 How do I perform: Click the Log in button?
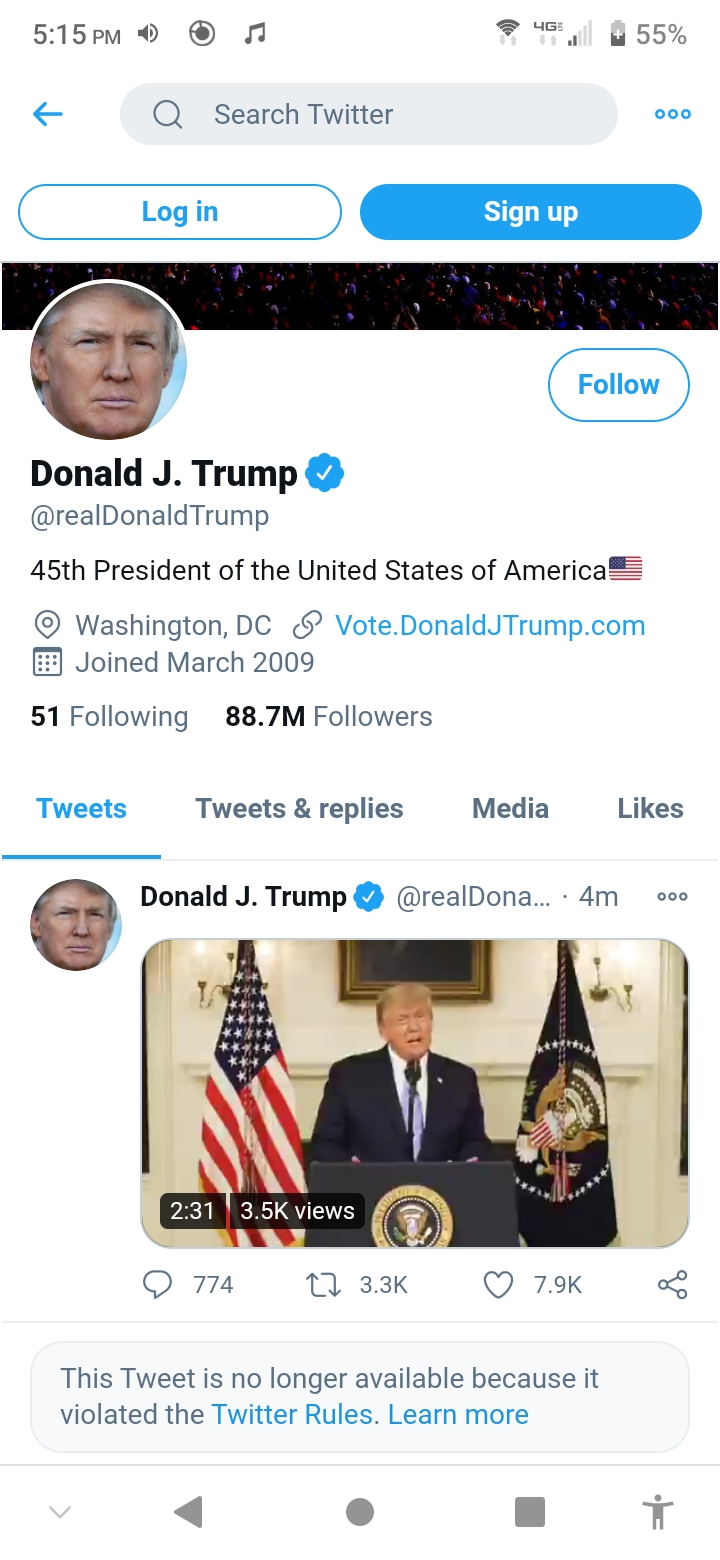pyautogui.click(x=180, y=212)
